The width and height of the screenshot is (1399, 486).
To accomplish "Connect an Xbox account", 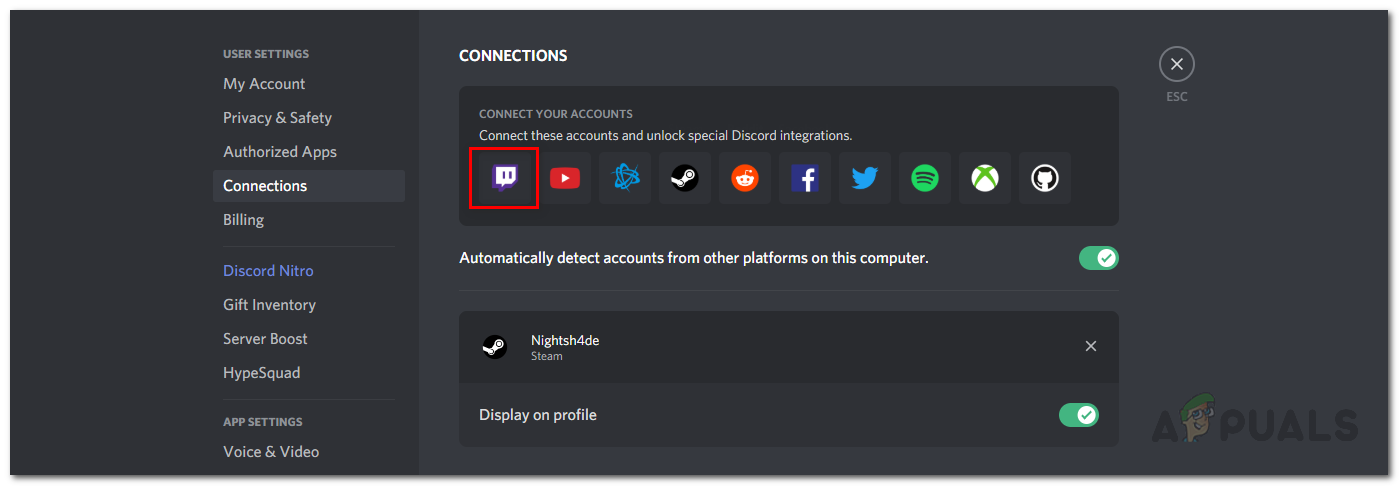I will 985,178.
